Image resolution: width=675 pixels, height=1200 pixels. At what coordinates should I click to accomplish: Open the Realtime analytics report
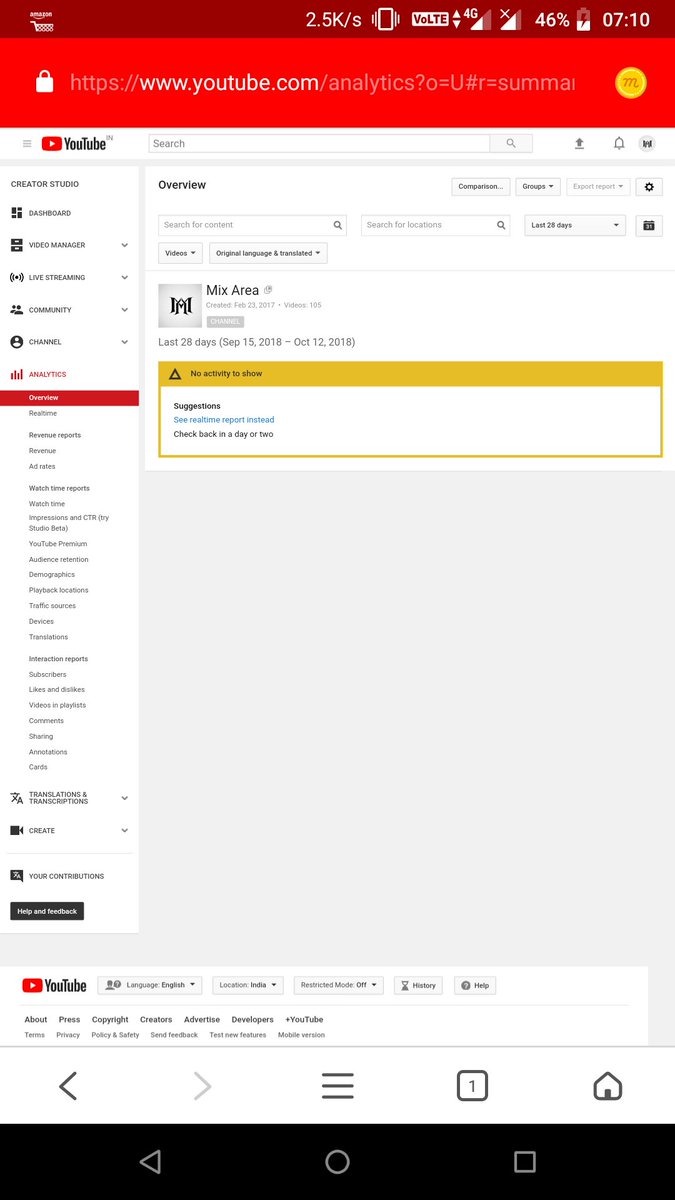[43, 413]
